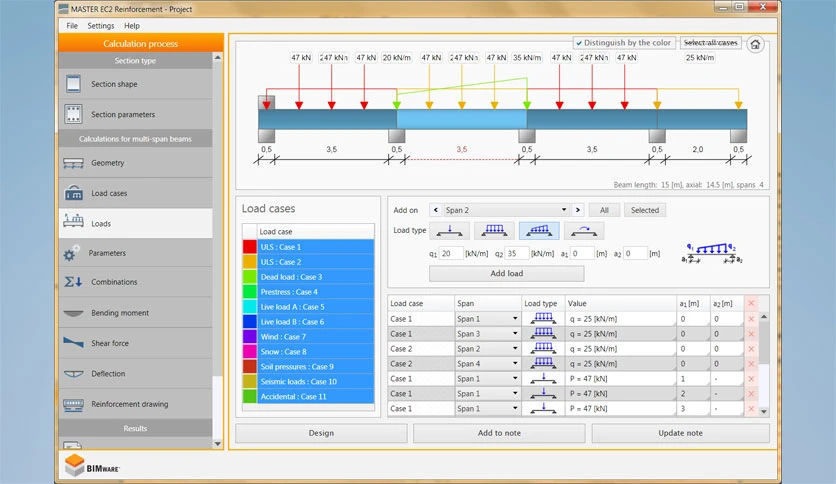Select Dead load : Case 3 row
Screen dimensions: 836x484
click(316, 277)
